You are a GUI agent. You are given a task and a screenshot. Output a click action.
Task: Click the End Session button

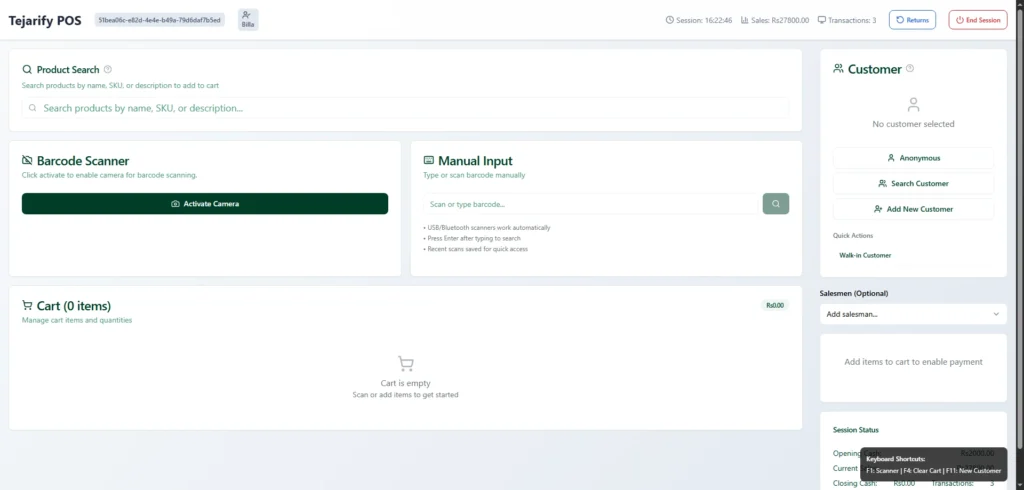(977, 20)
